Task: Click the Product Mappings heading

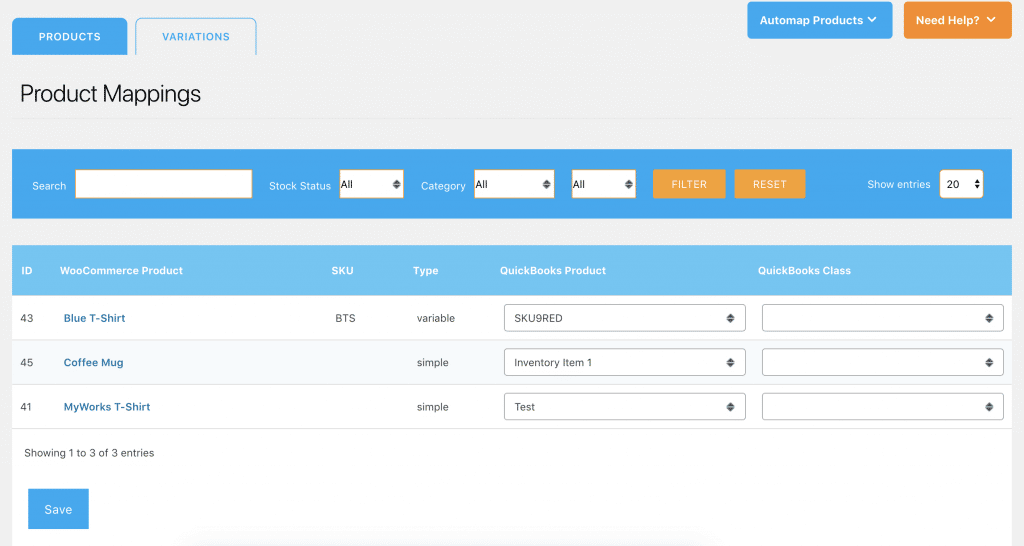Action: point(110,93)
